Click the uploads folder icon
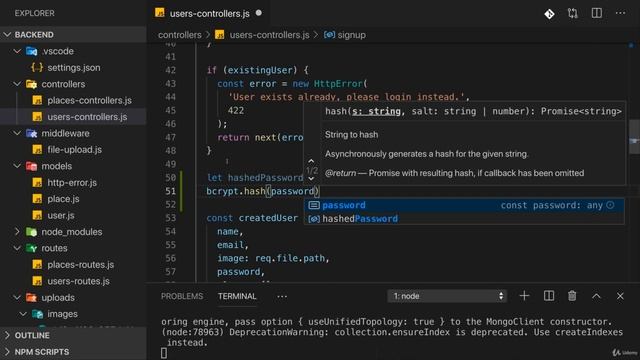The image size is (640, 360). pos(31,298)
